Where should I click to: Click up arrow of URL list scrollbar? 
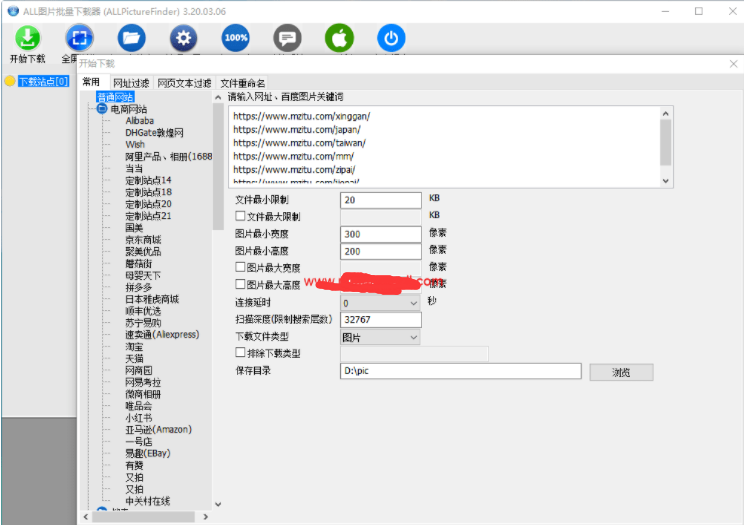pyautogui.click(x=666, y=113)
